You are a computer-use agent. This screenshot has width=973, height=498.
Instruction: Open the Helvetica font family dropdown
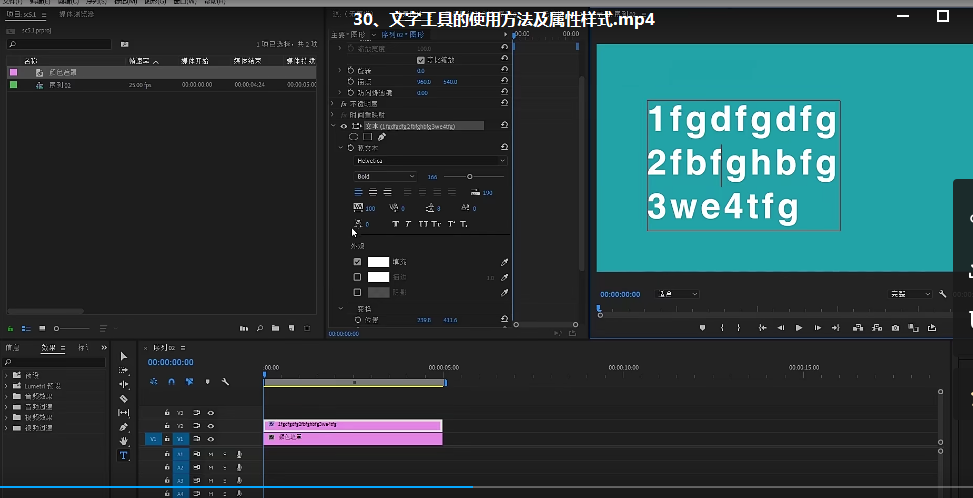[x=430, y=160]
